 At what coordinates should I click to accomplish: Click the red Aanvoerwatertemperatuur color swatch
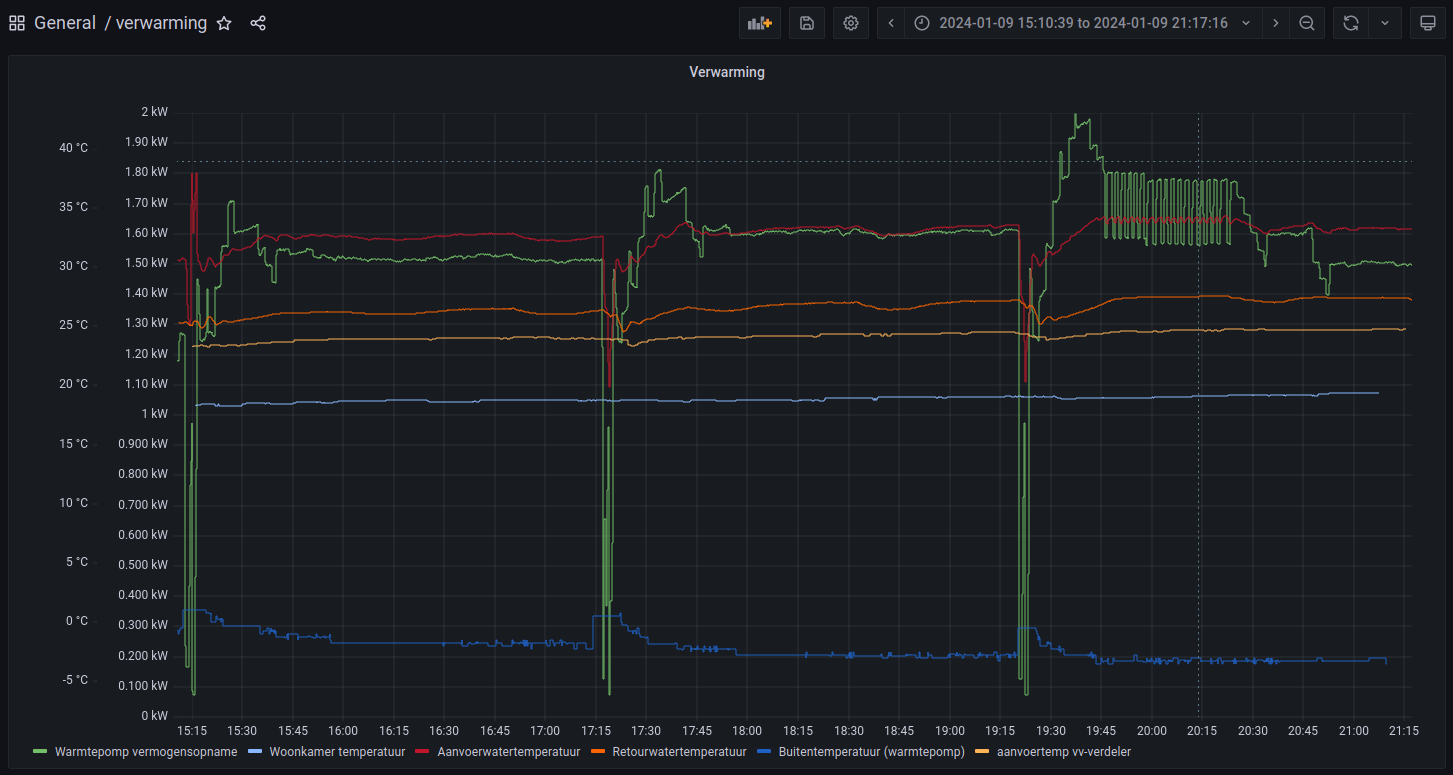tap(421, 751)
